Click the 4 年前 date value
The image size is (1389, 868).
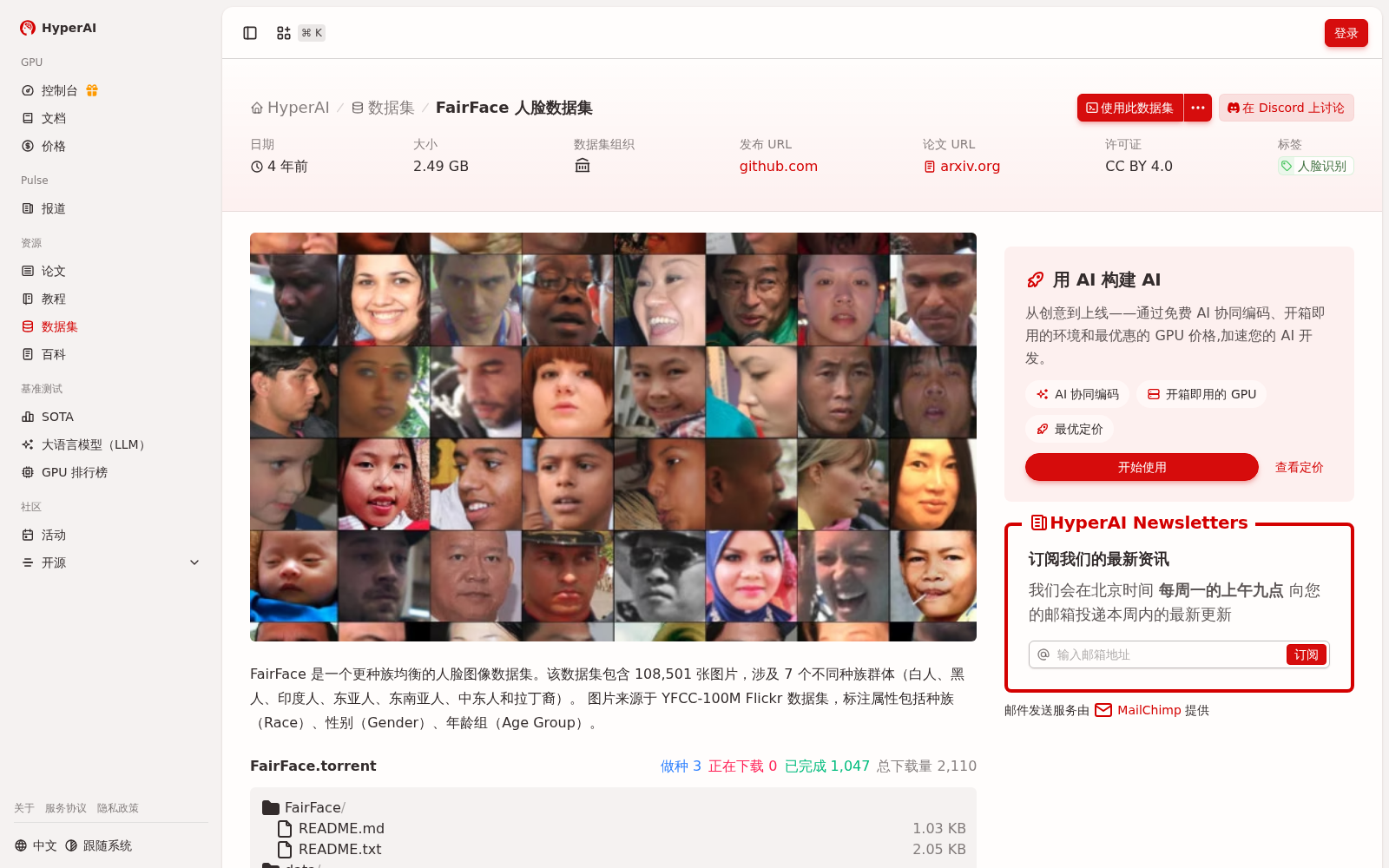pyautogui.click(x=280, y=166)
